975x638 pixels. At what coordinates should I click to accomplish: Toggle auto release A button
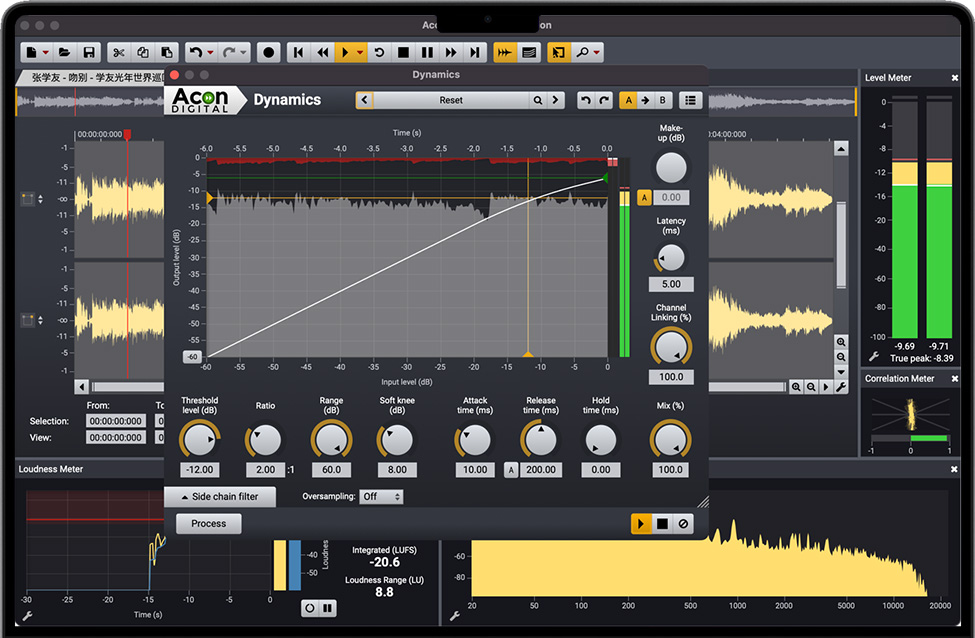coord(511,470)
